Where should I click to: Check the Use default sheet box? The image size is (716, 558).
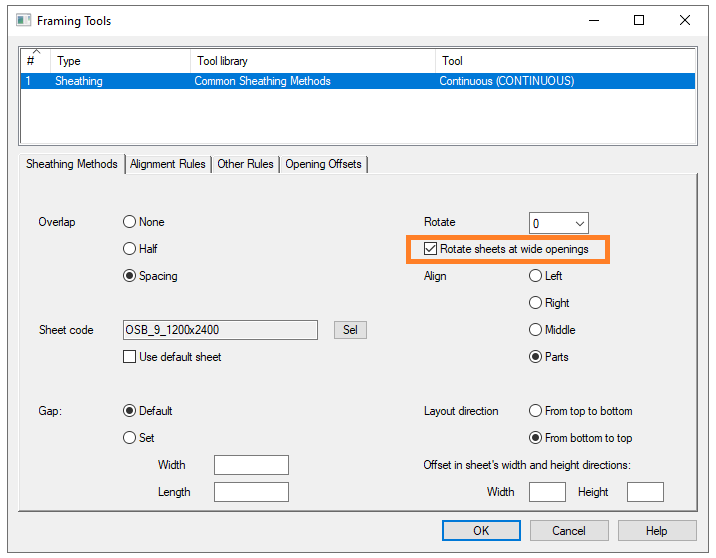pos(129,357)
